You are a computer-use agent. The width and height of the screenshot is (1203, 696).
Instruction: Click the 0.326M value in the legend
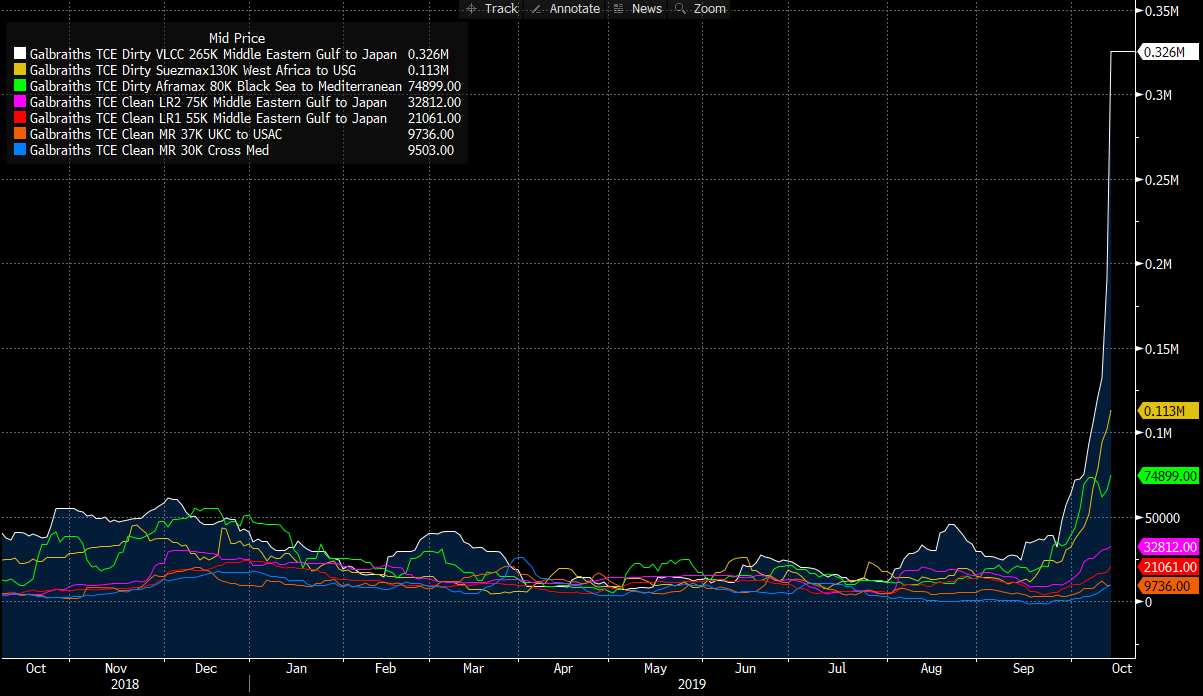click(x=428, y=54)
